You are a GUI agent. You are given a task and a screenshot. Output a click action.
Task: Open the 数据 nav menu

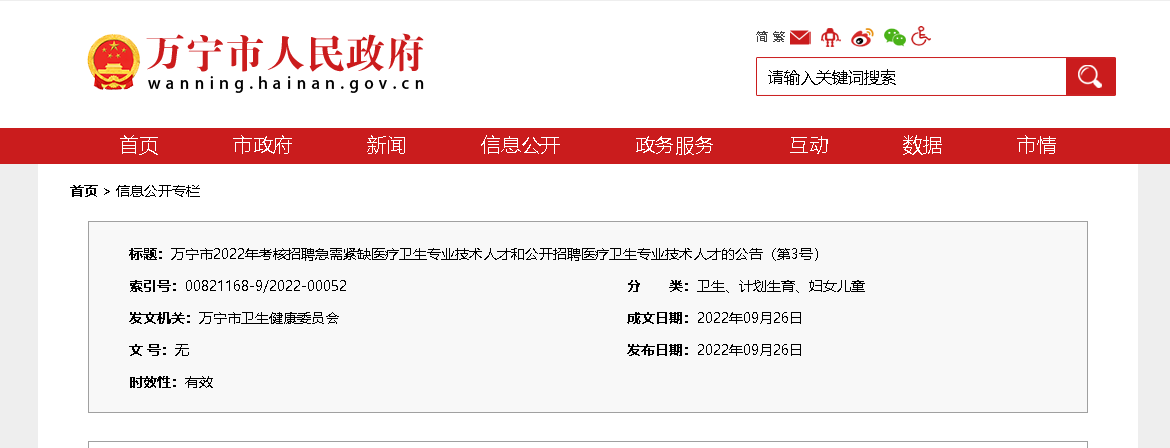922,145
